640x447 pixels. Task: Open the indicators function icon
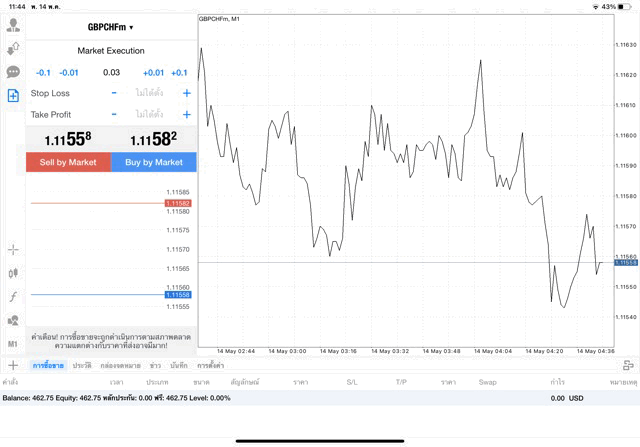pyautogui.click(x=13, y=297)
